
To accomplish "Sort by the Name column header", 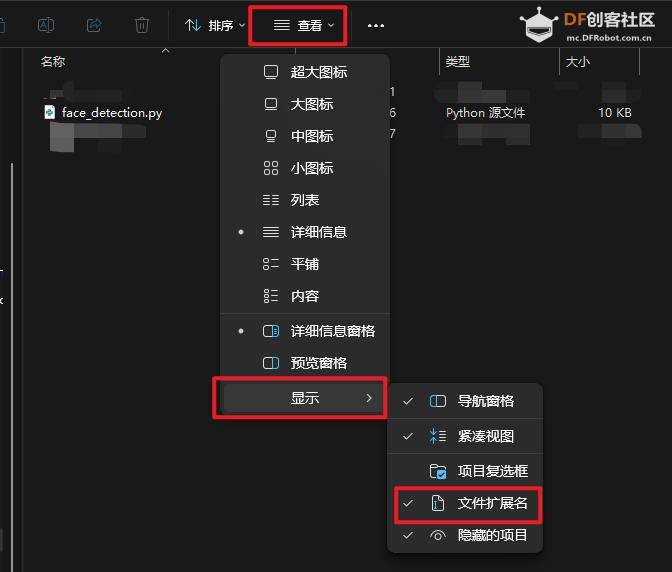I will tap(53, 62).
